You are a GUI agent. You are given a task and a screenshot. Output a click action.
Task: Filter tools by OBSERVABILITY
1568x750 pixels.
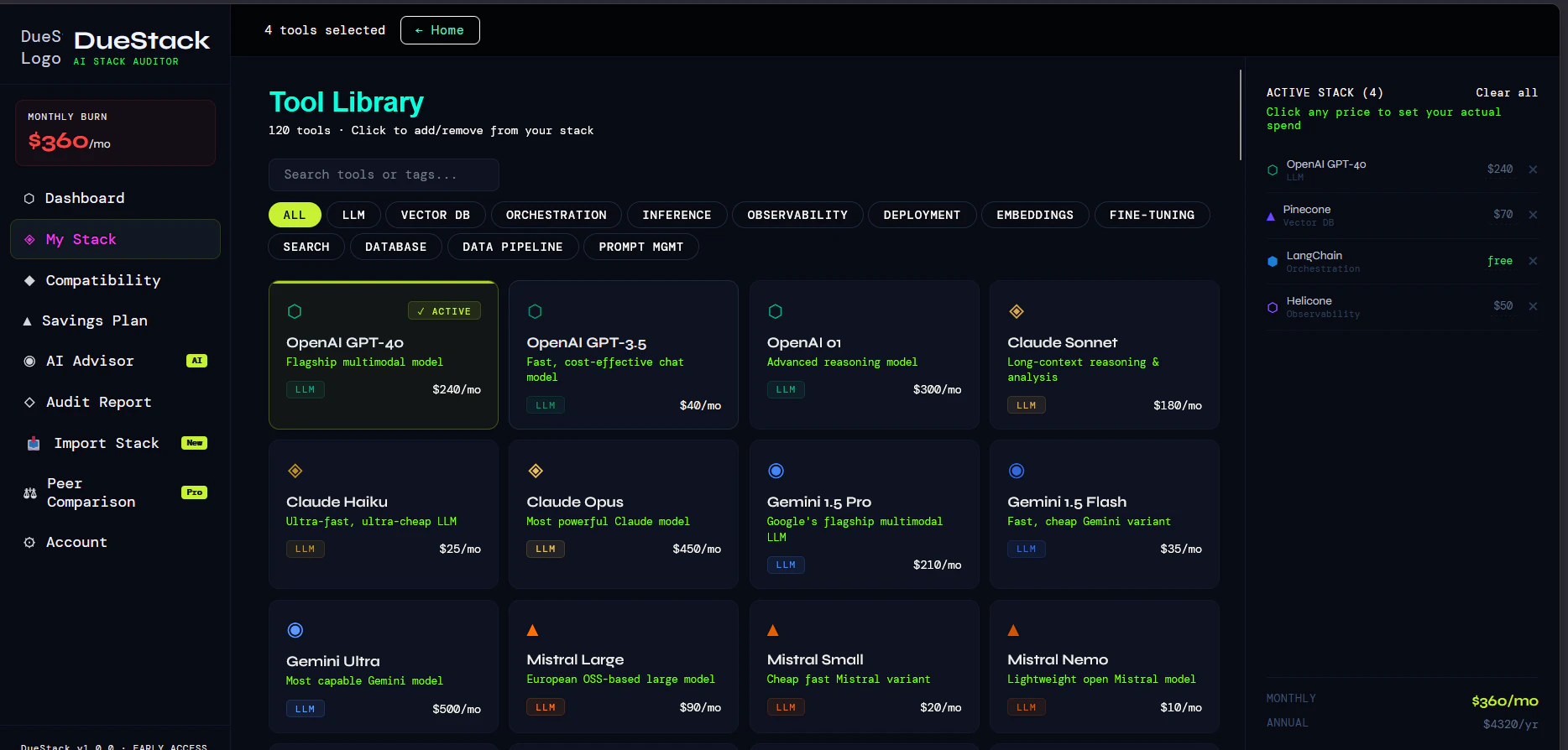(797, 215)
